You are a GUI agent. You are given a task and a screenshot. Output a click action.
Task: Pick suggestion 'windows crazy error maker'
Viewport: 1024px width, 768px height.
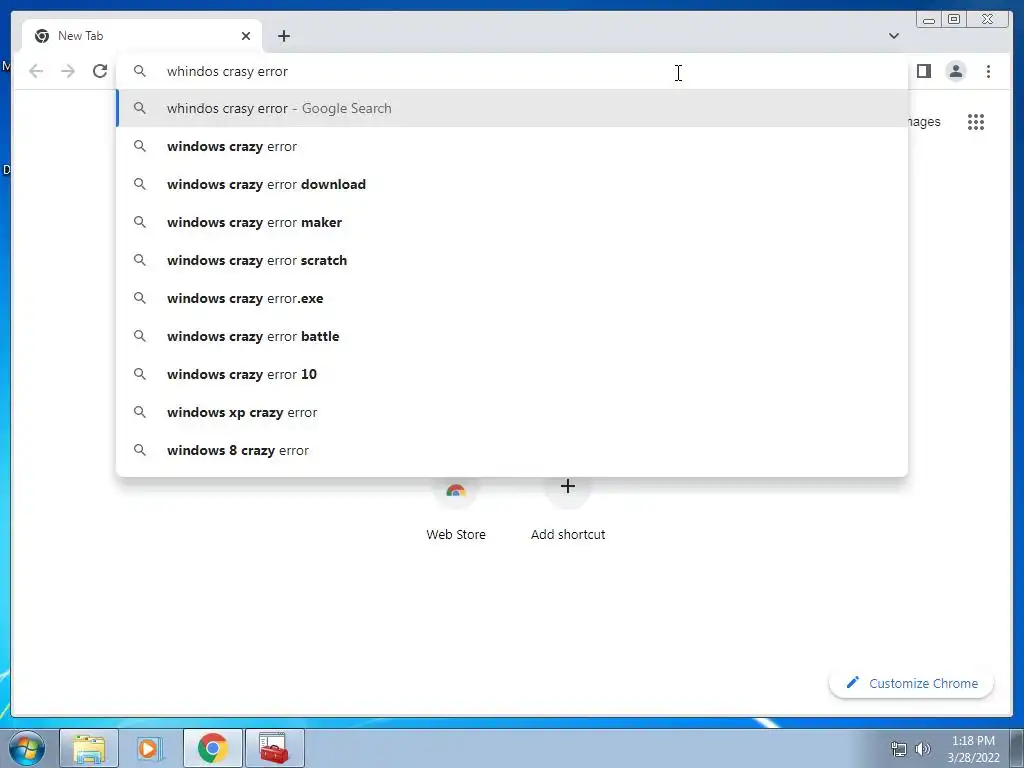[512, 222]
